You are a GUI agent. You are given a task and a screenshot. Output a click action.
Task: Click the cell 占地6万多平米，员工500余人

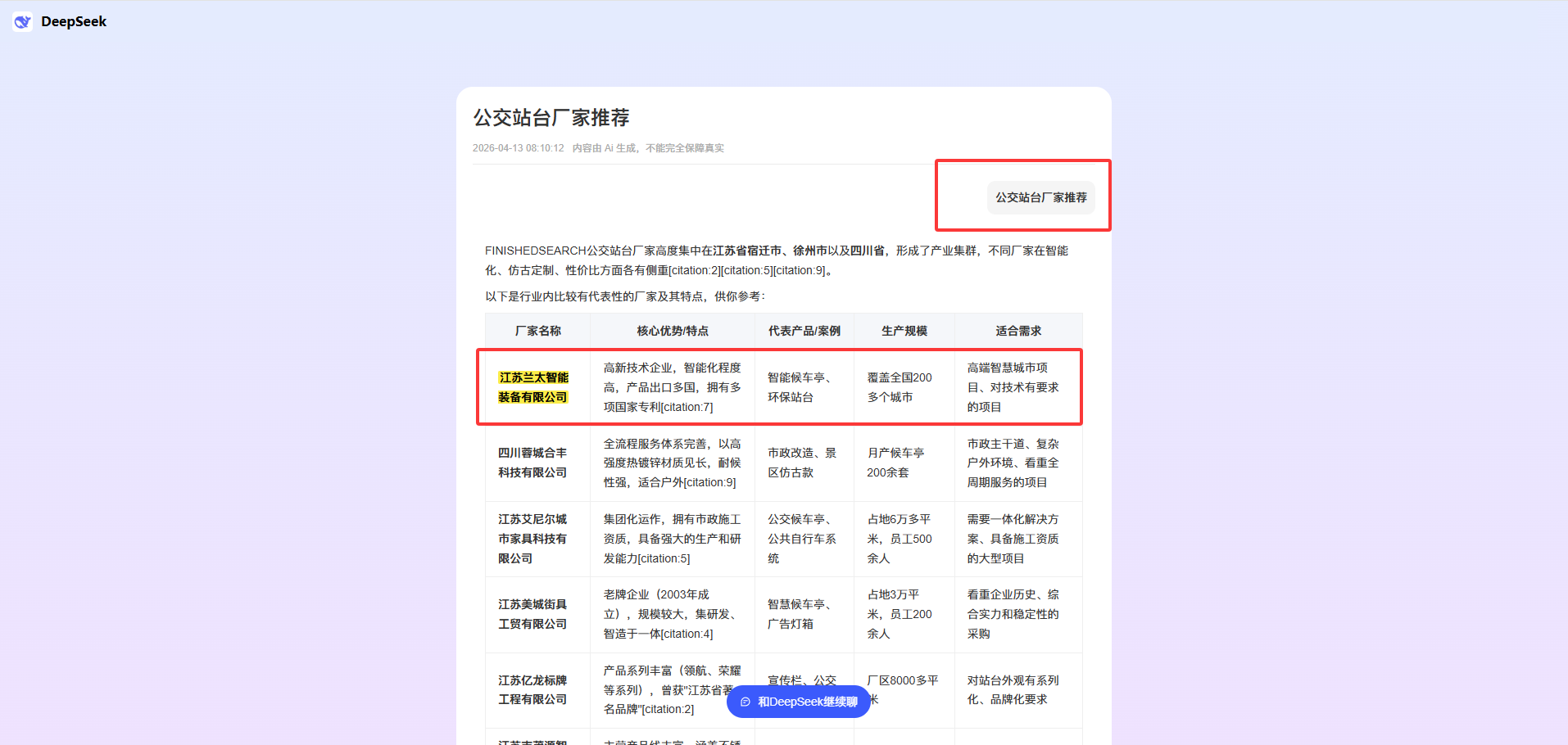pyautogui.click(x=904, y=539)
